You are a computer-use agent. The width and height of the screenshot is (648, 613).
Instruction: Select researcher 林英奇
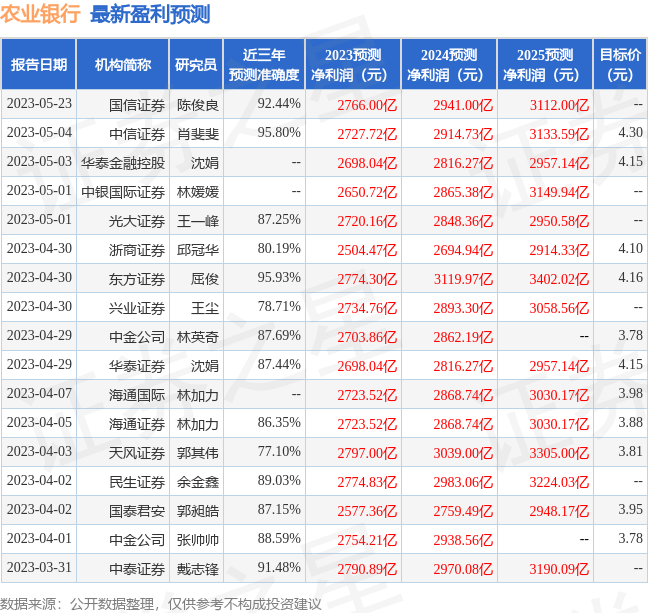pos(198,337)
